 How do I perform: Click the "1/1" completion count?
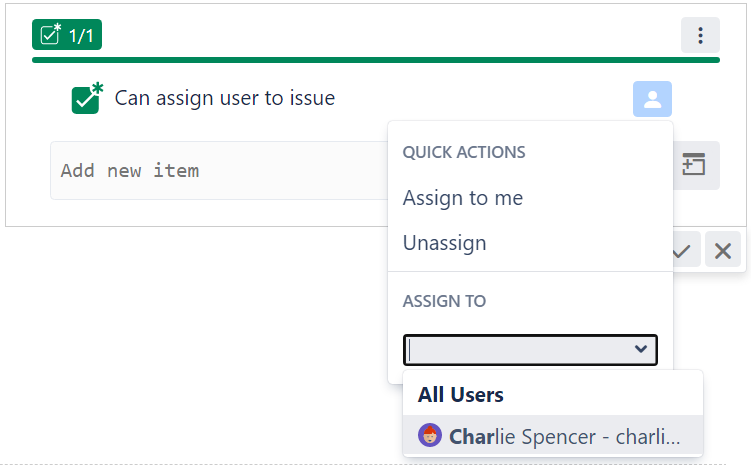pyautogui.click(x=80, y=36)
